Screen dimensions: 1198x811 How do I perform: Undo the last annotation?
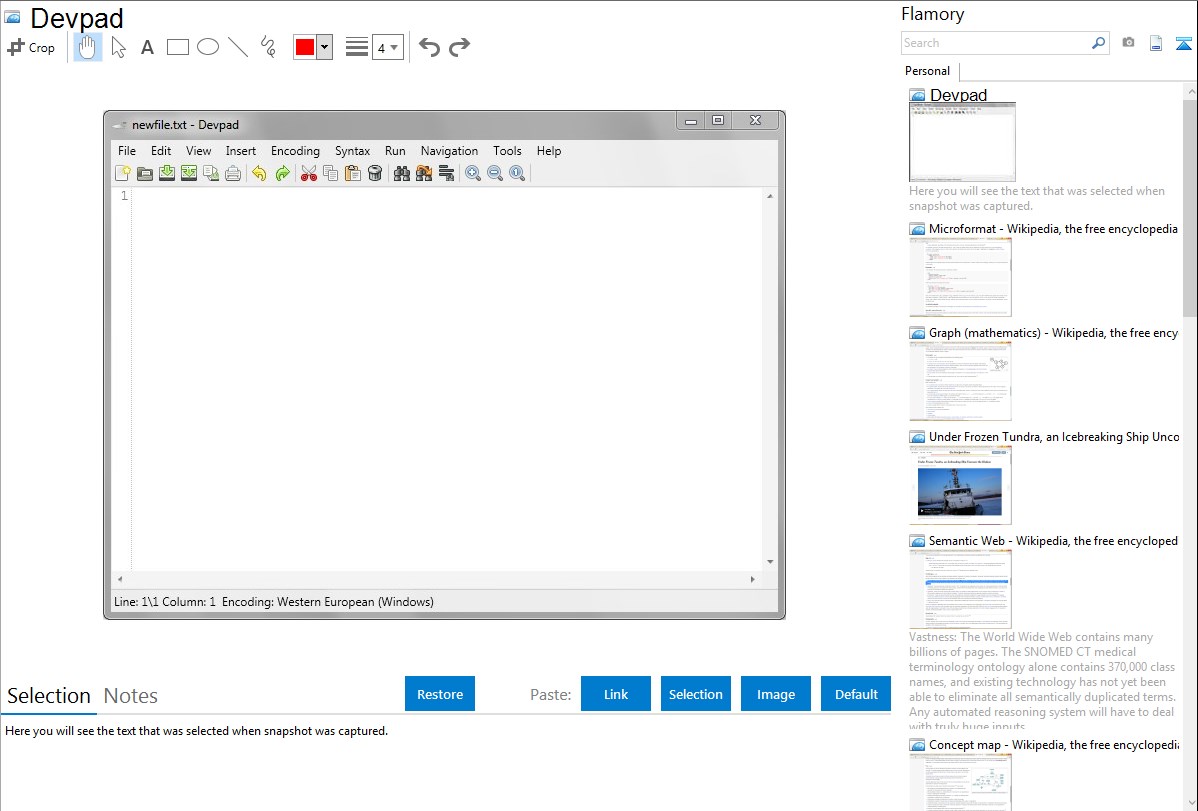429,47
